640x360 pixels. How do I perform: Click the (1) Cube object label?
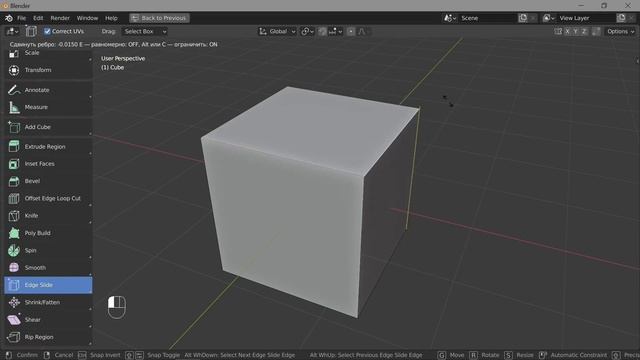click(112, 67)
